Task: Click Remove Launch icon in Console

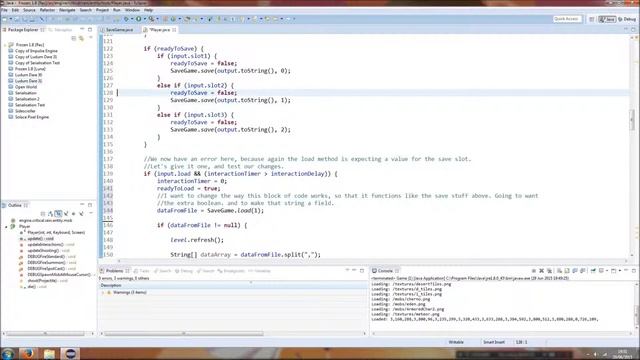Action: 542,271
